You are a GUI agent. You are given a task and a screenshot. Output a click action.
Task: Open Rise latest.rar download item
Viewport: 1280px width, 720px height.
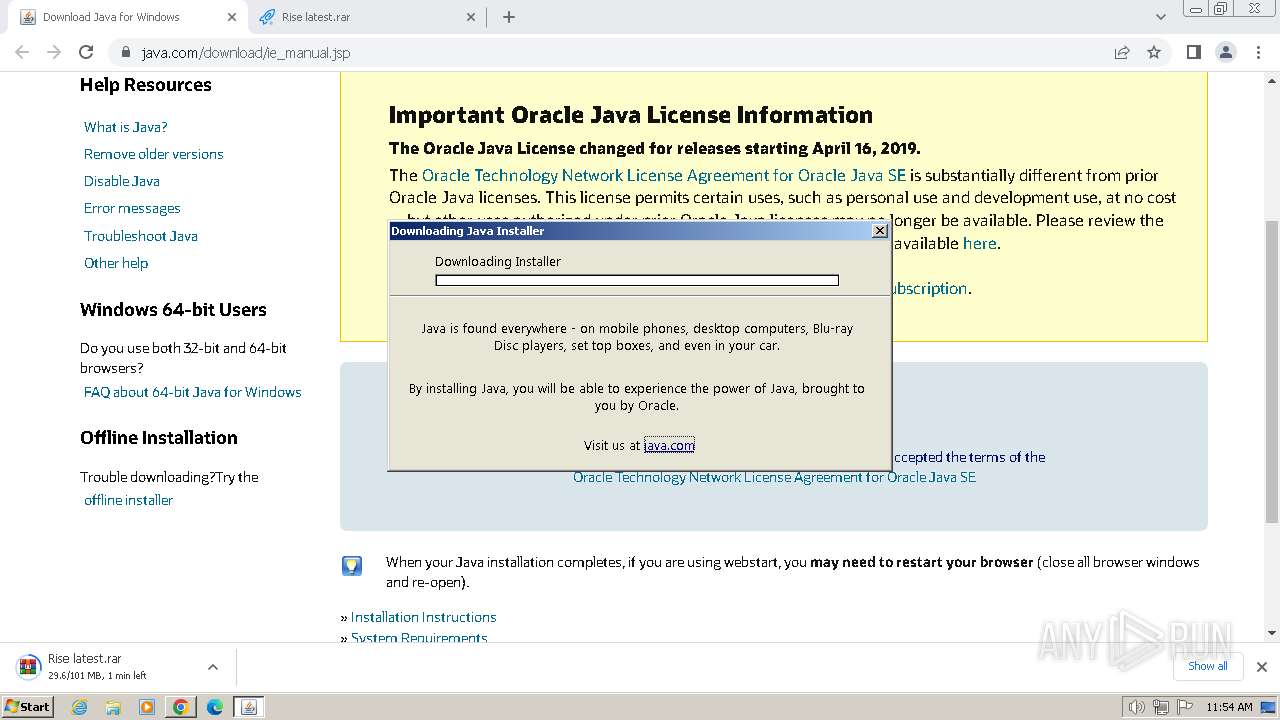tap(98, 666)
